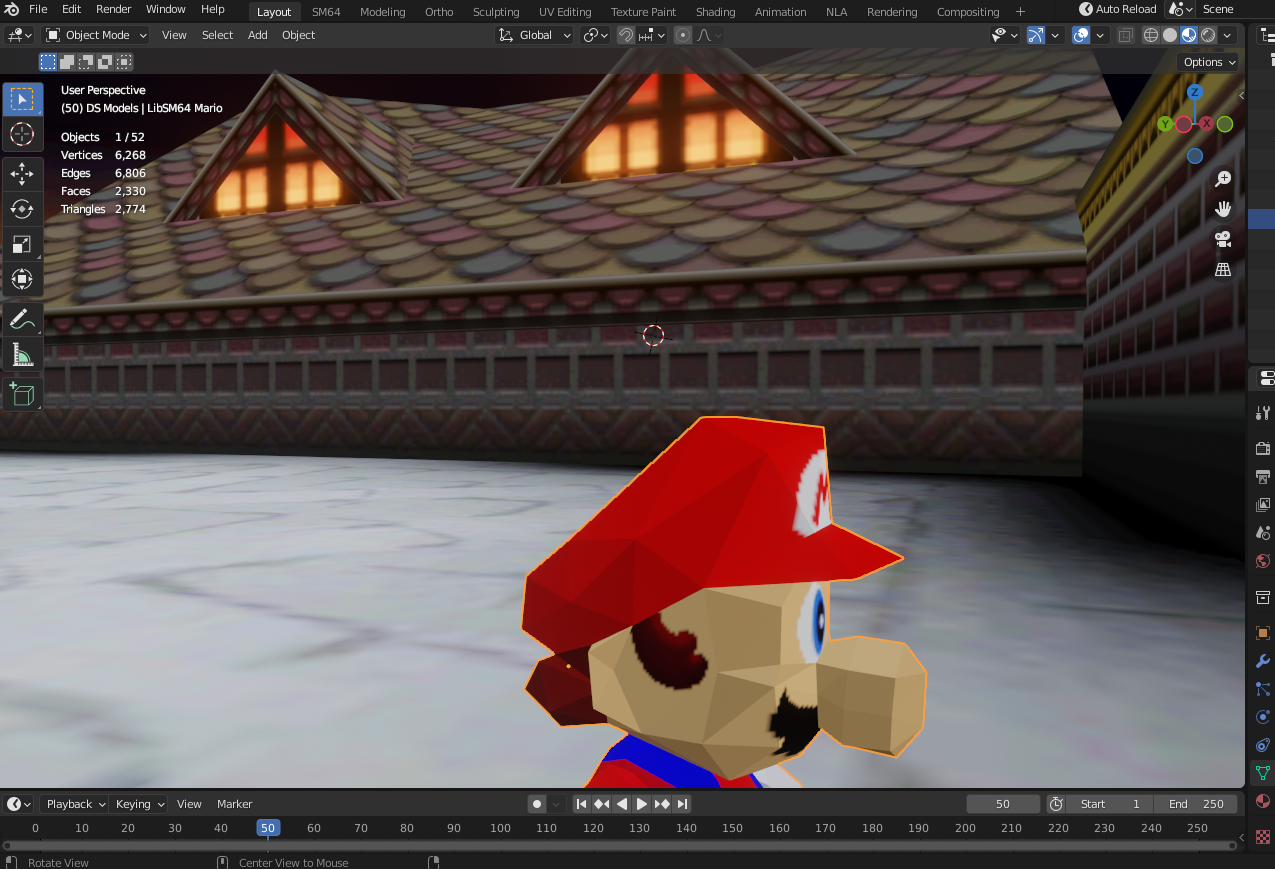Open the Object Mode dropdown
Viewport: 1275px width, 870px height.
click(95, 35)
